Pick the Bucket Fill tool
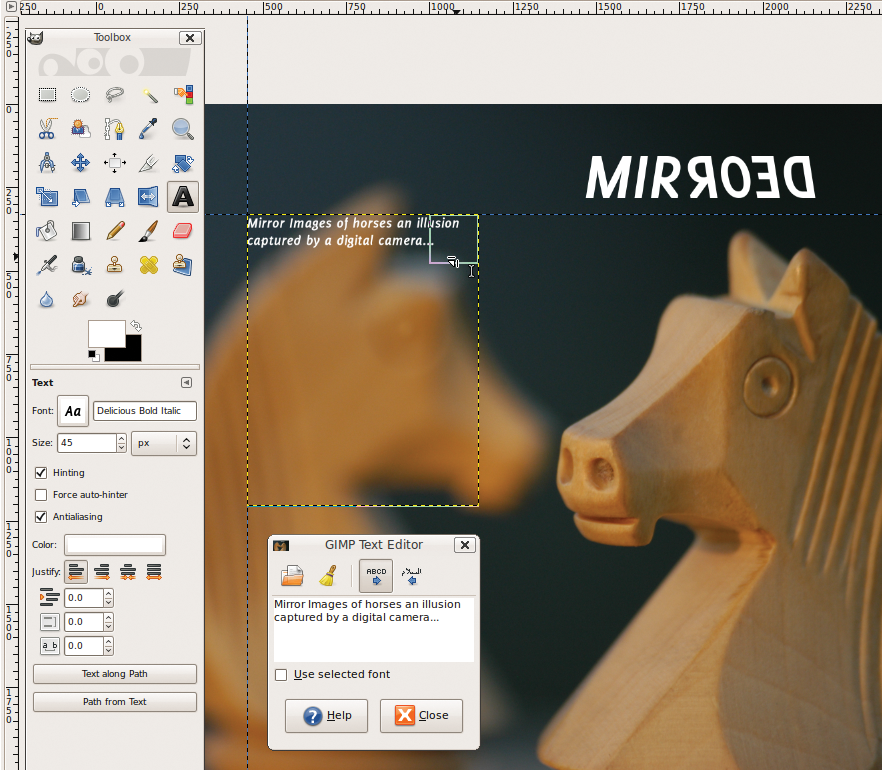 point(47,231)
